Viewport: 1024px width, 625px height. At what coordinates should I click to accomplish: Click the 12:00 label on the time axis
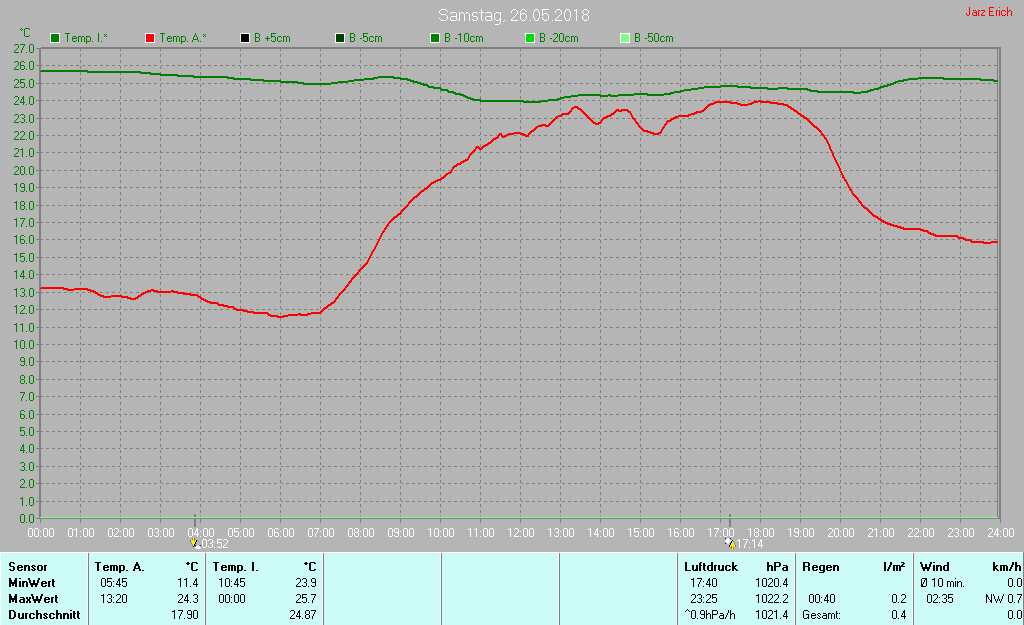pos(521,532)
